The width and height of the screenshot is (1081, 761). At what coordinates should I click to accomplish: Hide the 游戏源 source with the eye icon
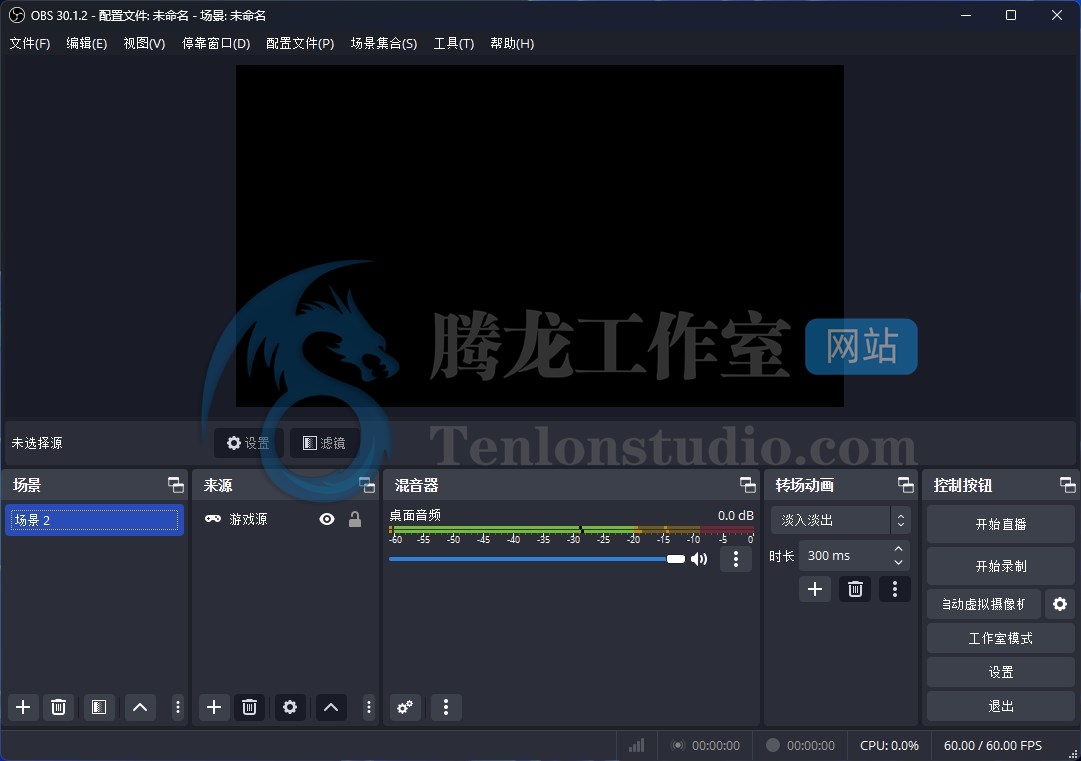coord(327,519)
